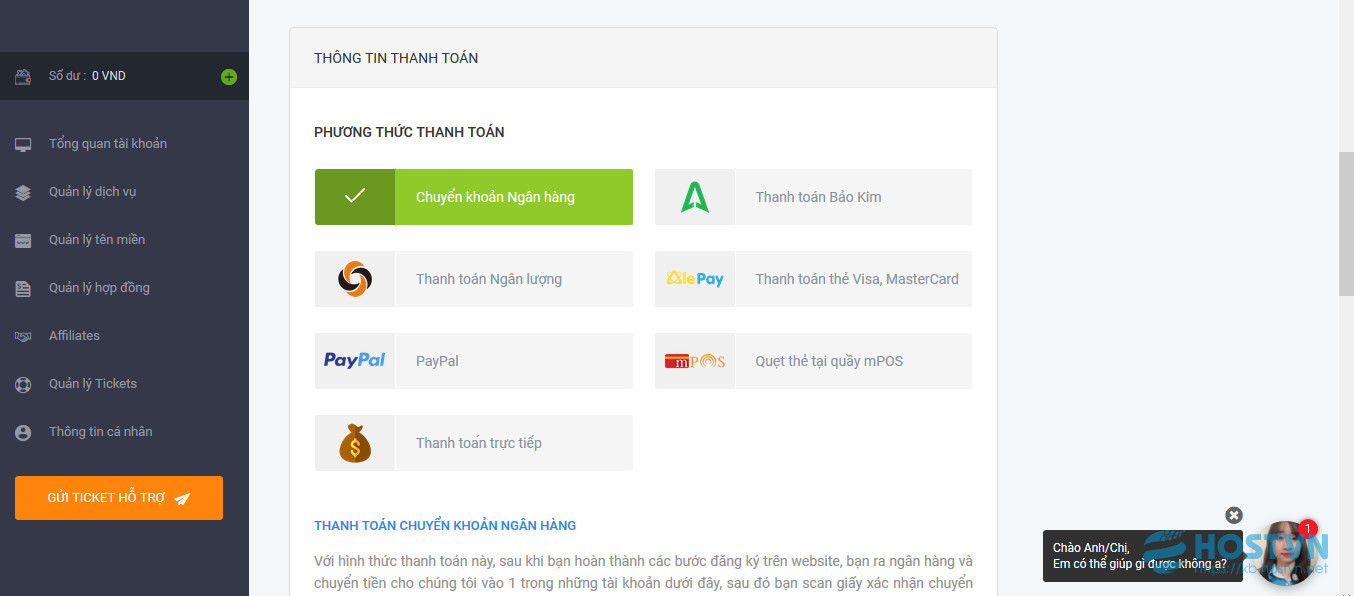Screen dimensions: 1354x596
Task: Click the monitor icon for Tổng quan tài khoản
Action: [x=23, y=144]
